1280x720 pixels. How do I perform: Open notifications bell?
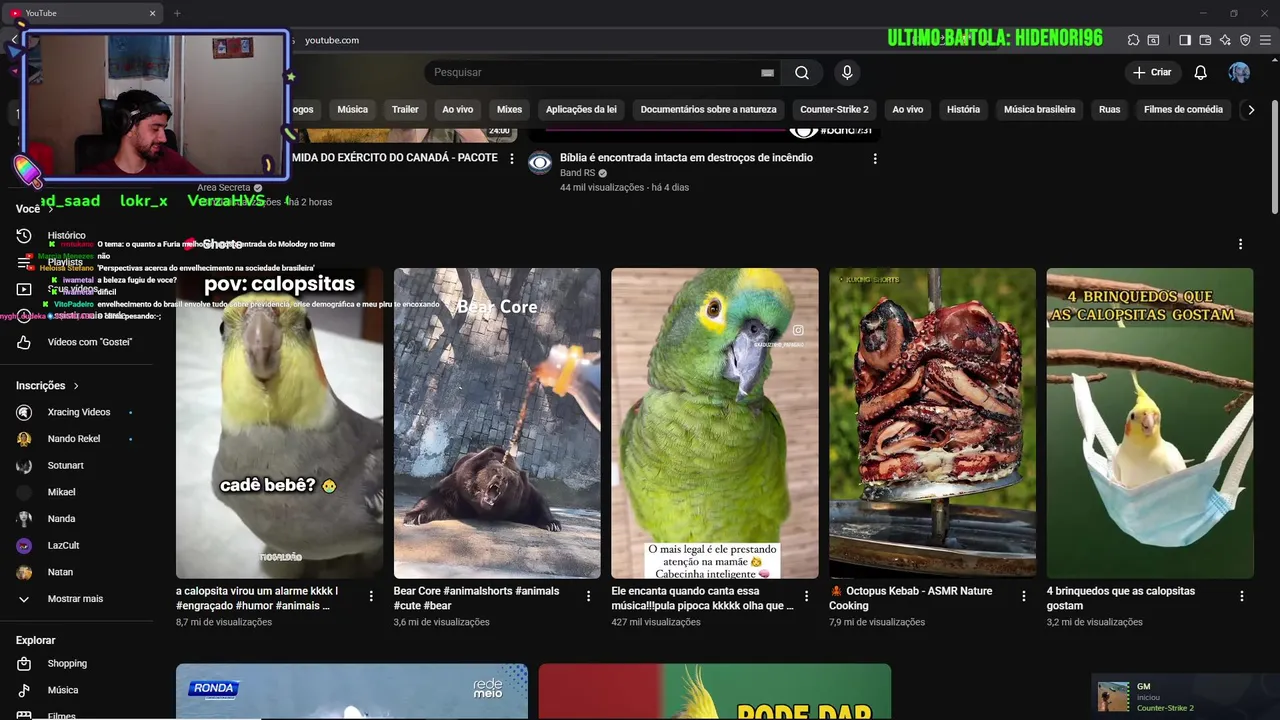pyautogui.click(x=1201, y=72)
